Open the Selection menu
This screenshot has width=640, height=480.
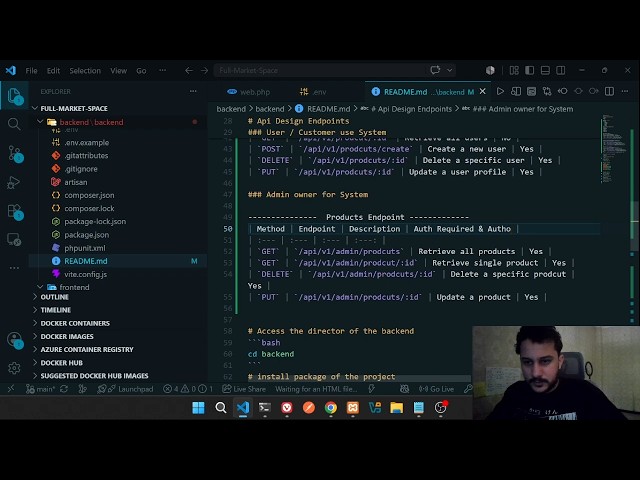tap(85, 71)
